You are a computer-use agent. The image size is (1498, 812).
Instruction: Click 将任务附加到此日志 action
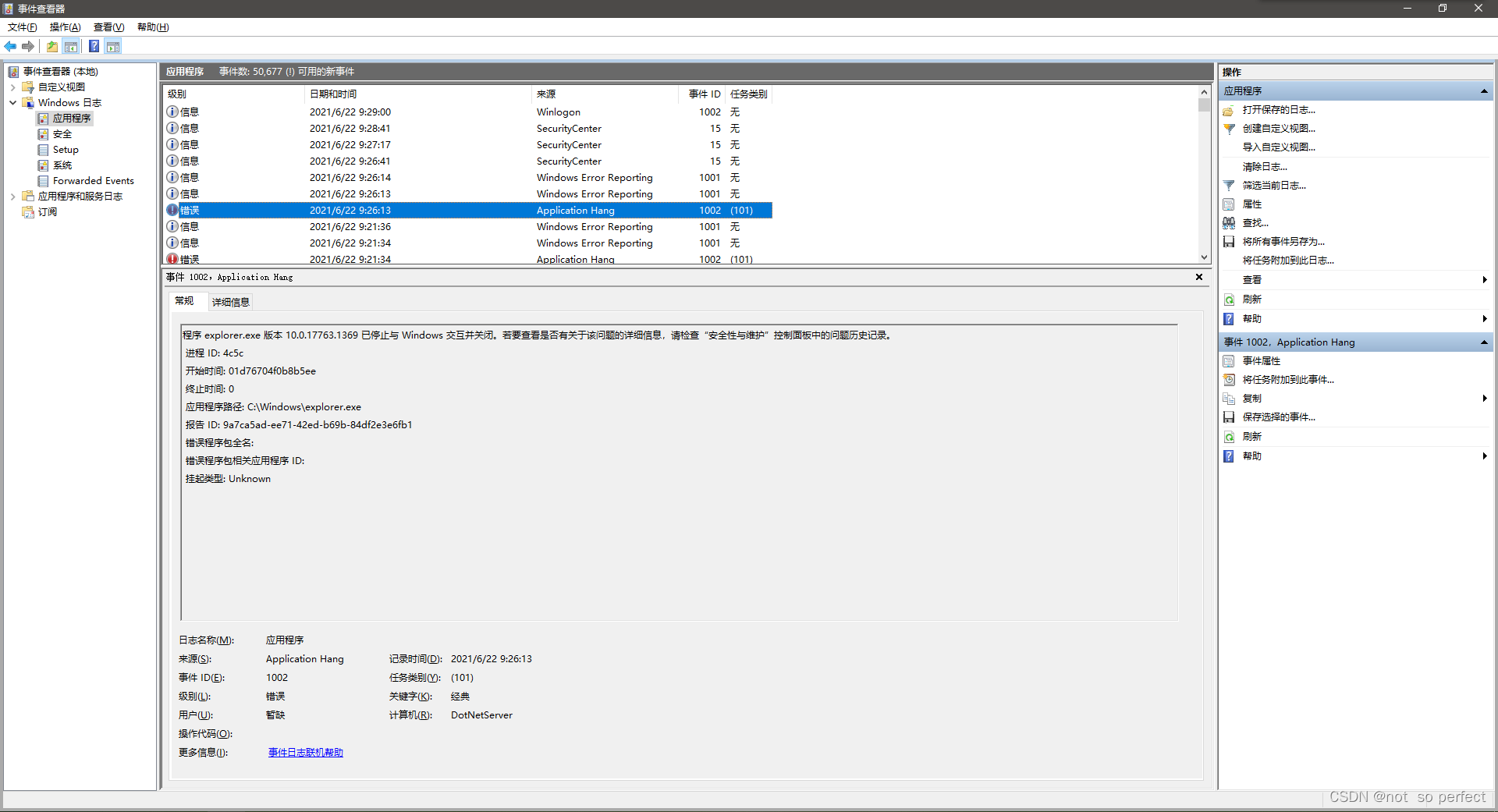tap(1287, 261)
